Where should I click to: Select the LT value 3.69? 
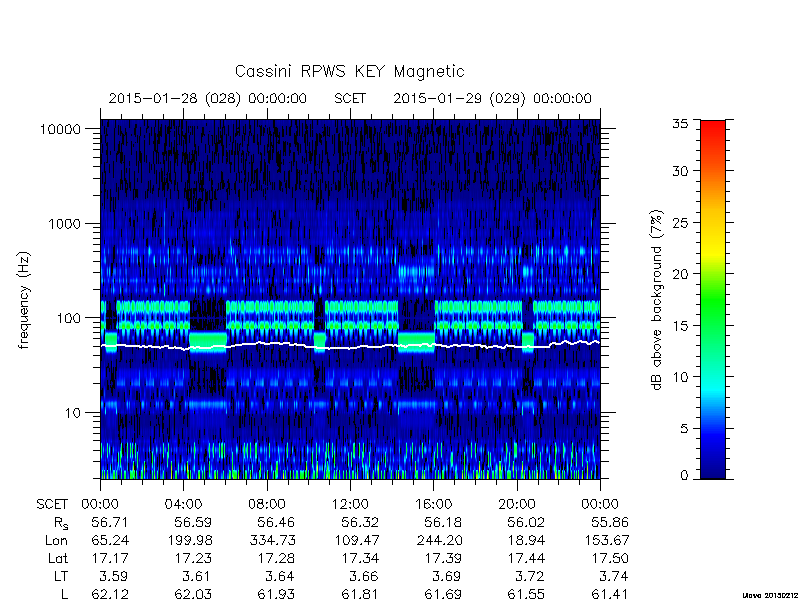(447, 577)
